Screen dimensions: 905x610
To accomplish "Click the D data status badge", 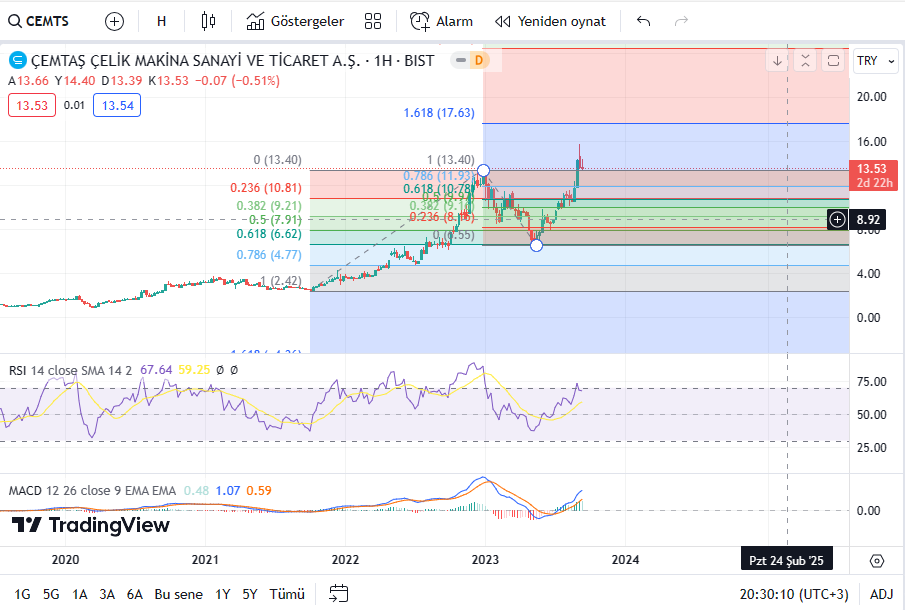I will tap(478, 60).
